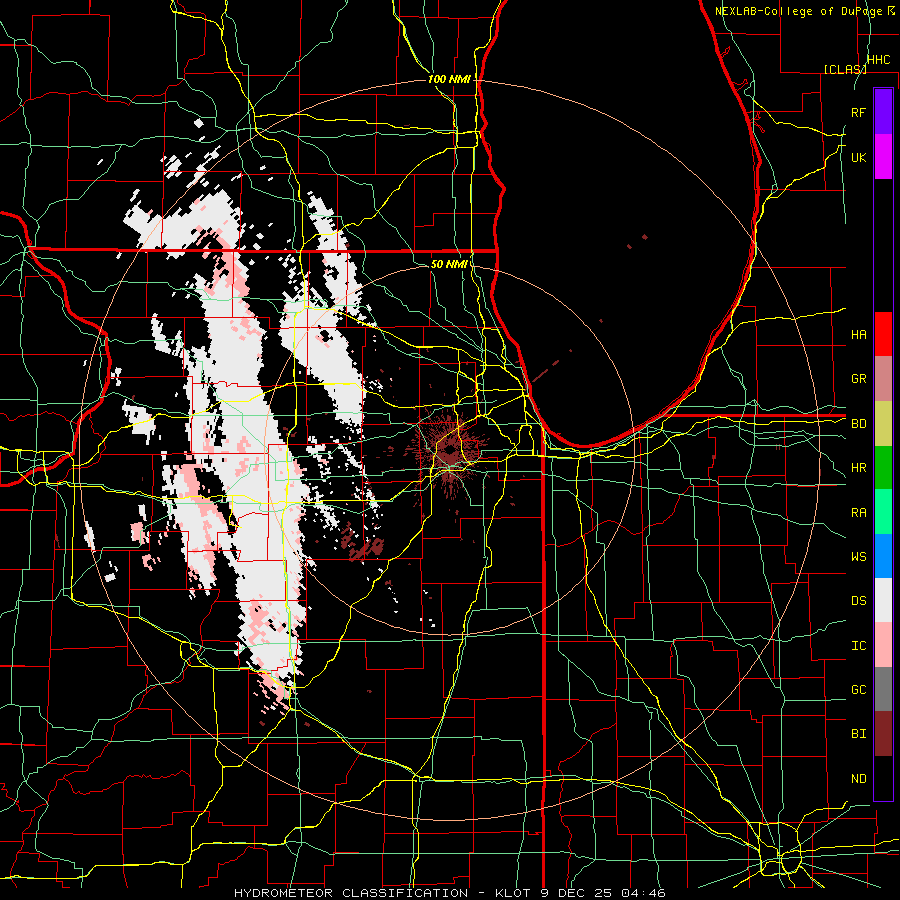Click the 'ND' legend label
This screenshot has width=900, height=900.
[x=858, y=779]
